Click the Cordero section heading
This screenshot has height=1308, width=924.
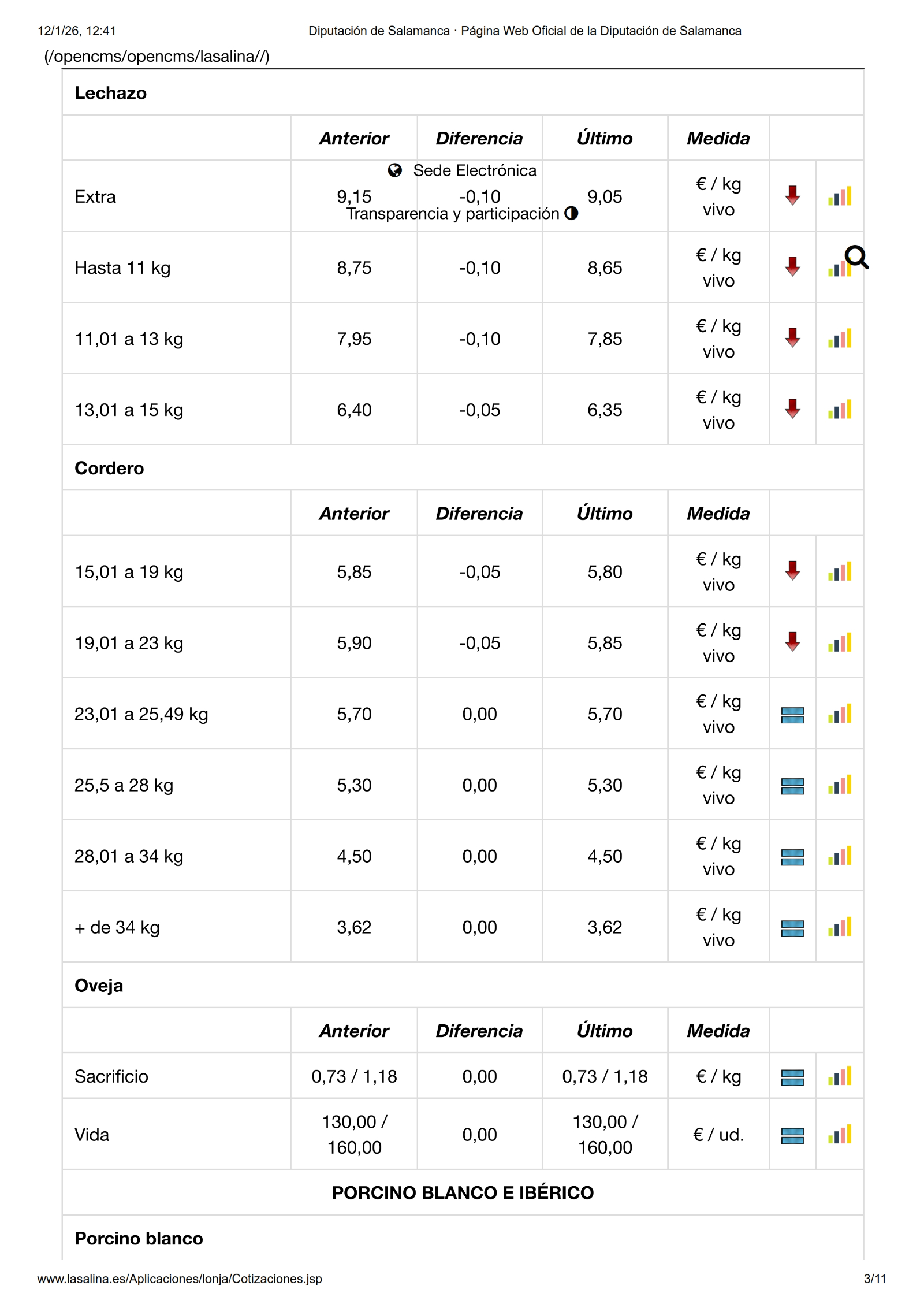[109, 468]
